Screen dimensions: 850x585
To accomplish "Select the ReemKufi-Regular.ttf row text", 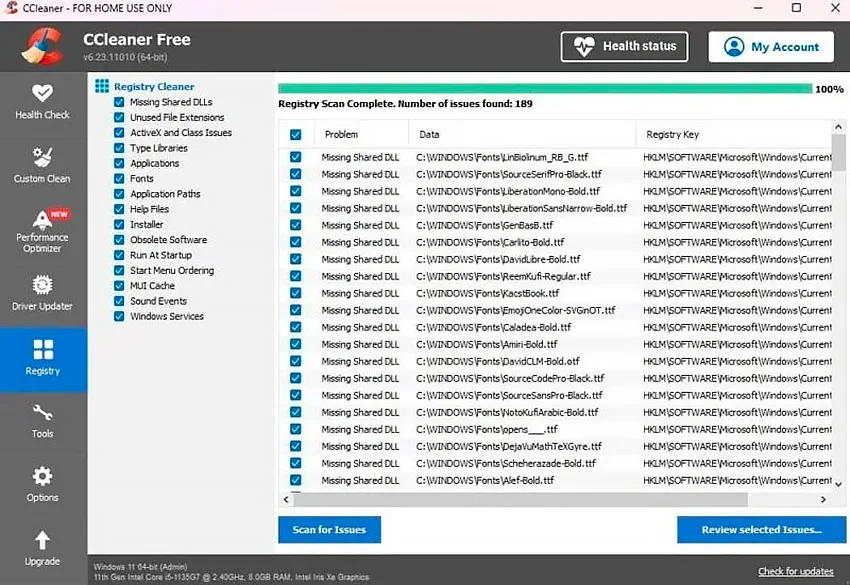I will tap(503, 276).
